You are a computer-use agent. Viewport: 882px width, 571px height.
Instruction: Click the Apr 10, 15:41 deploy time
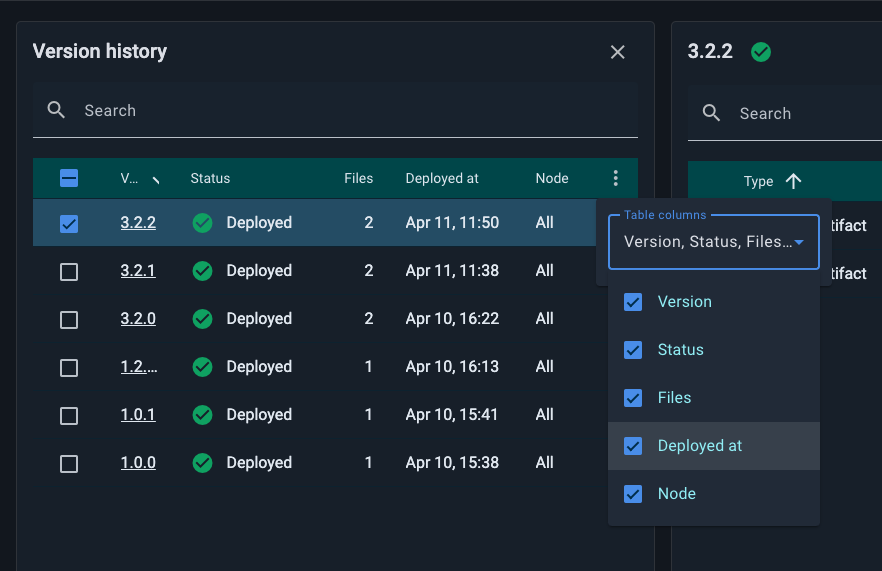452,415
